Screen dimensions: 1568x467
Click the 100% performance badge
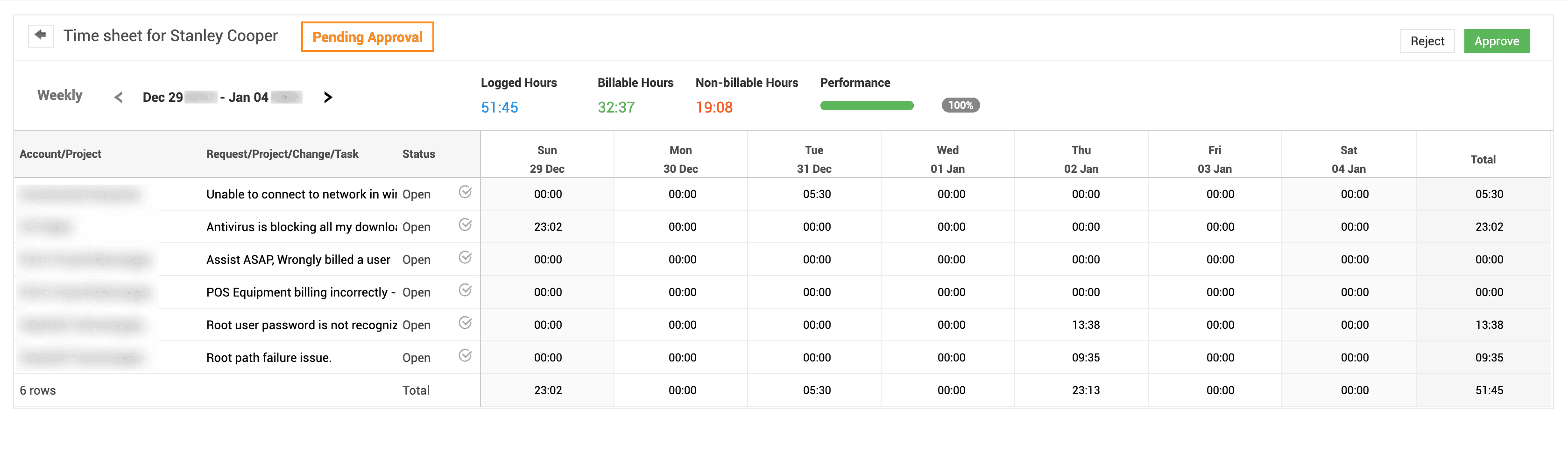coord(960,105)
